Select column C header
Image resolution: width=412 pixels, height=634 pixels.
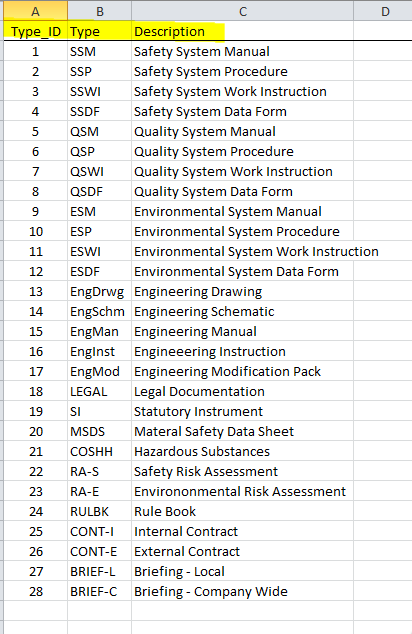click(x=243, y=11)
